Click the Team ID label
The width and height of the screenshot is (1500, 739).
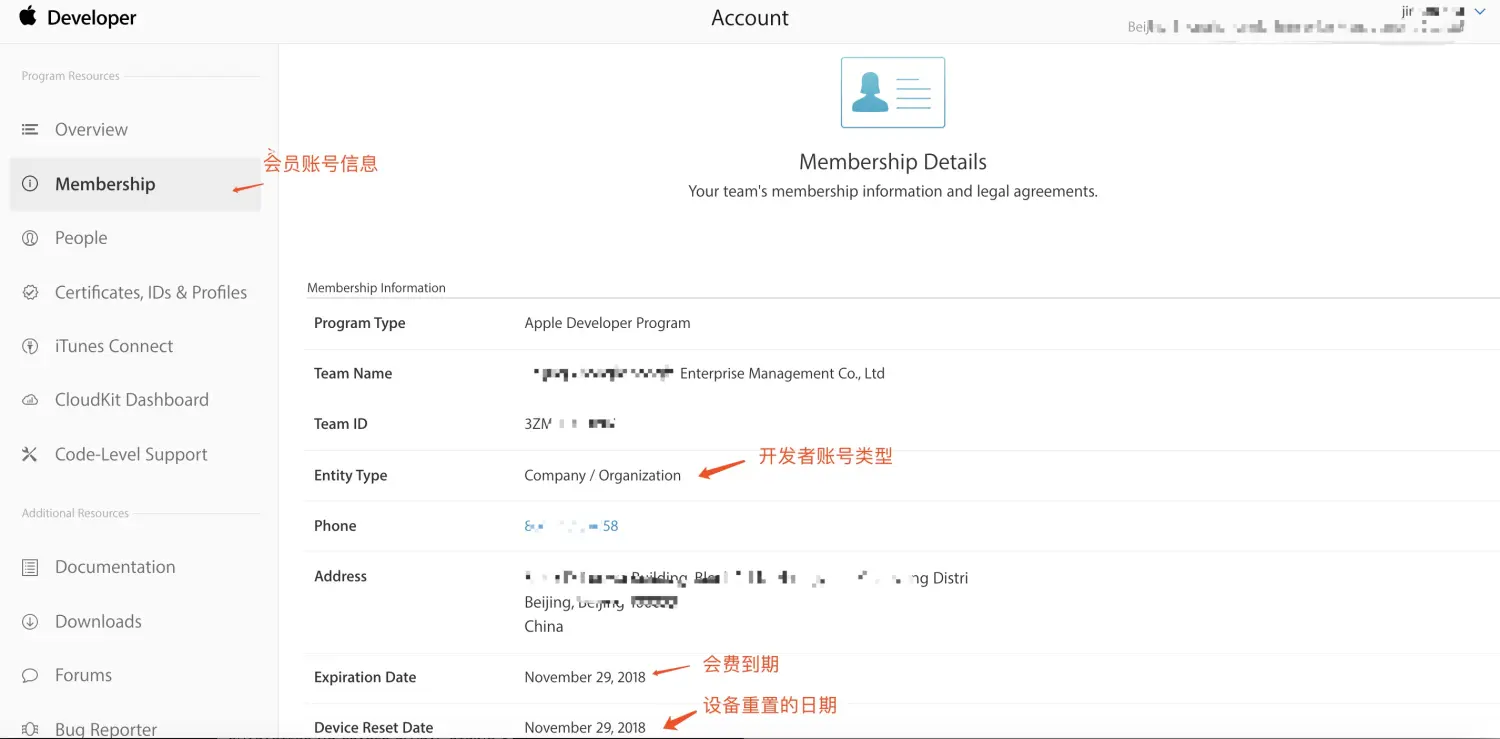(341, 424)
